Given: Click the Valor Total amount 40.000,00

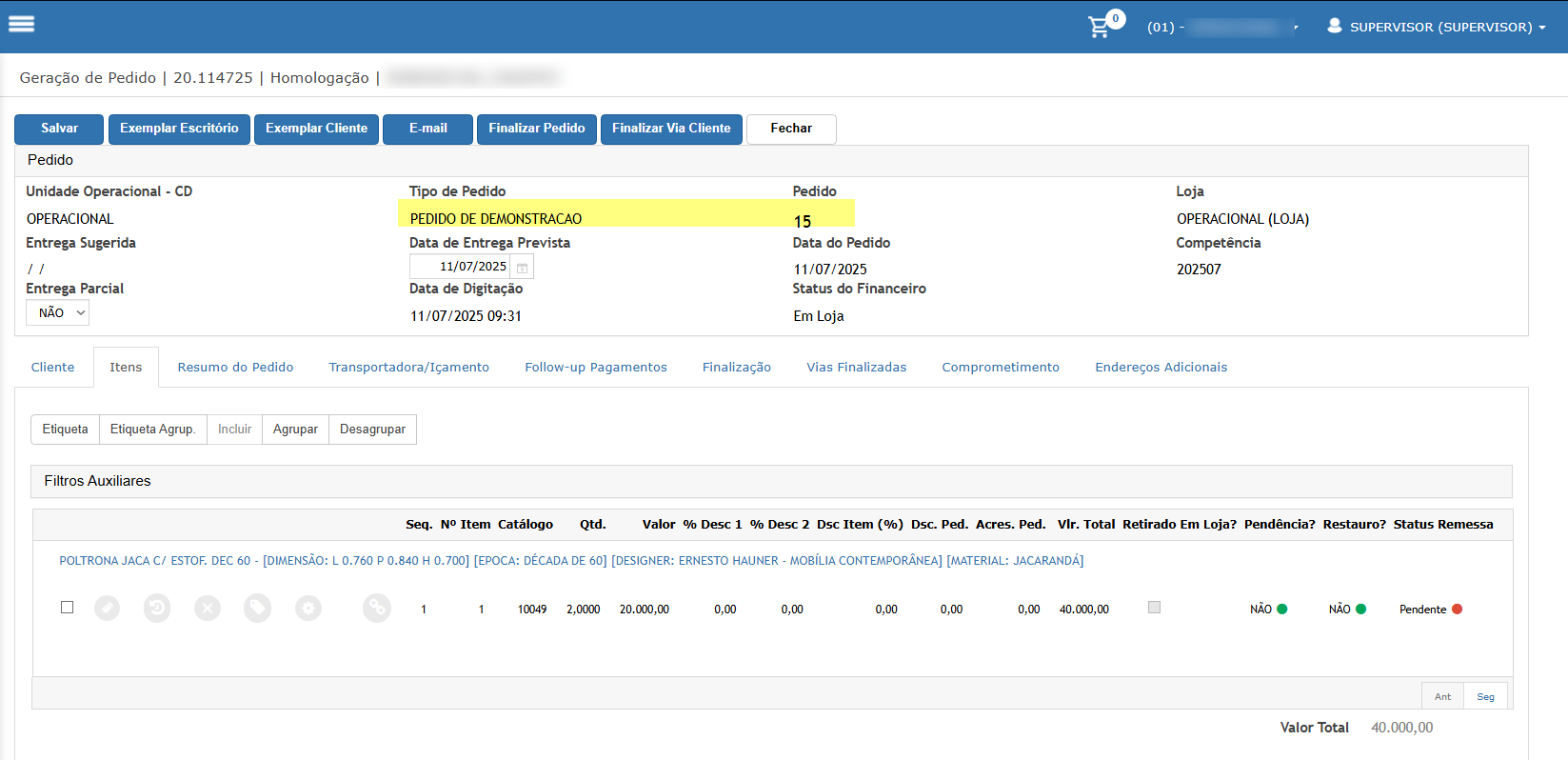Looking at the screenshot, I should tap(1401, 728).
